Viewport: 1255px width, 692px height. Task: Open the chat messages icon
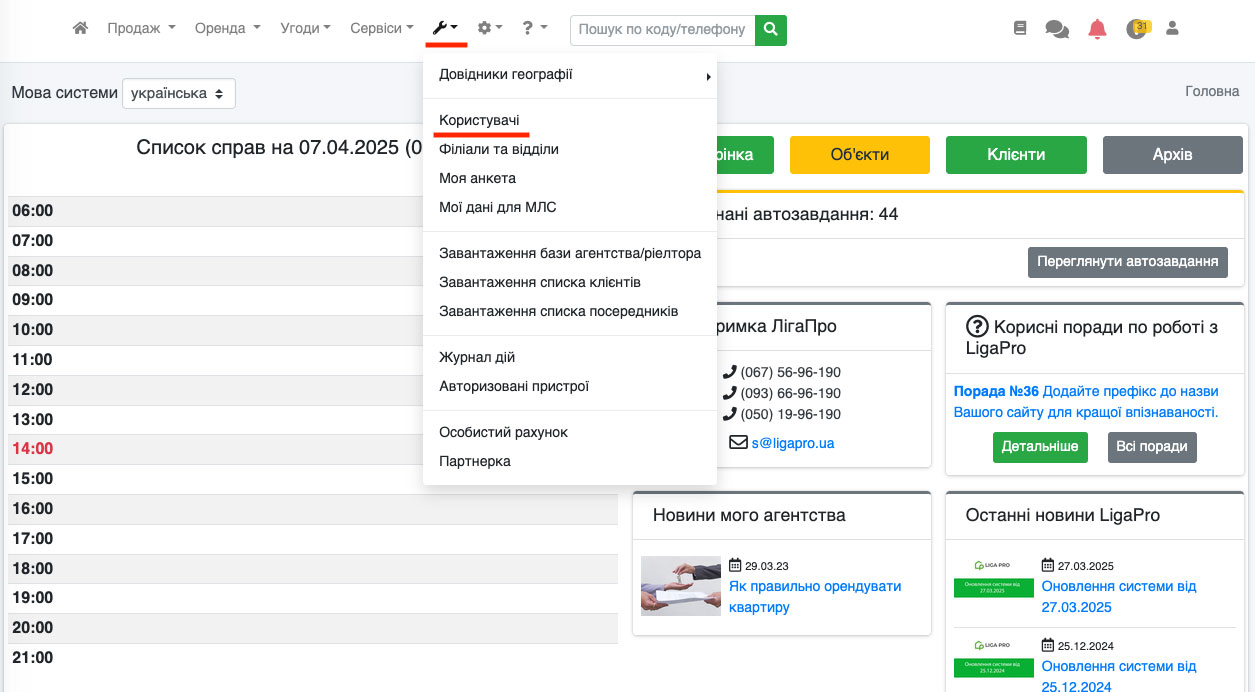[1057, 29]
